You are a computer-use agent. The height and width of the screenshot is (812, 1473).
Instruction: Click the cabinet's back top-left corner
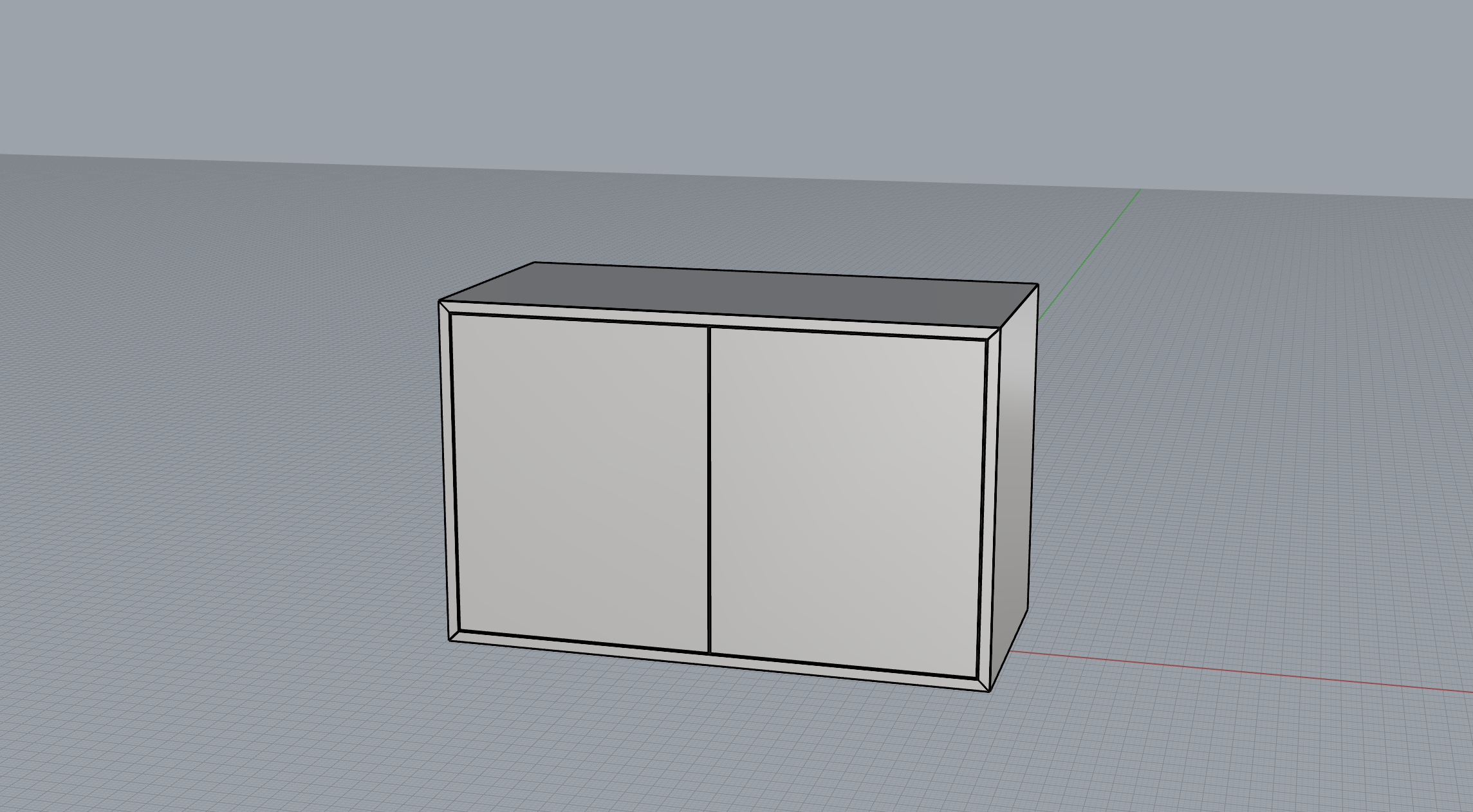pos(535,263)
